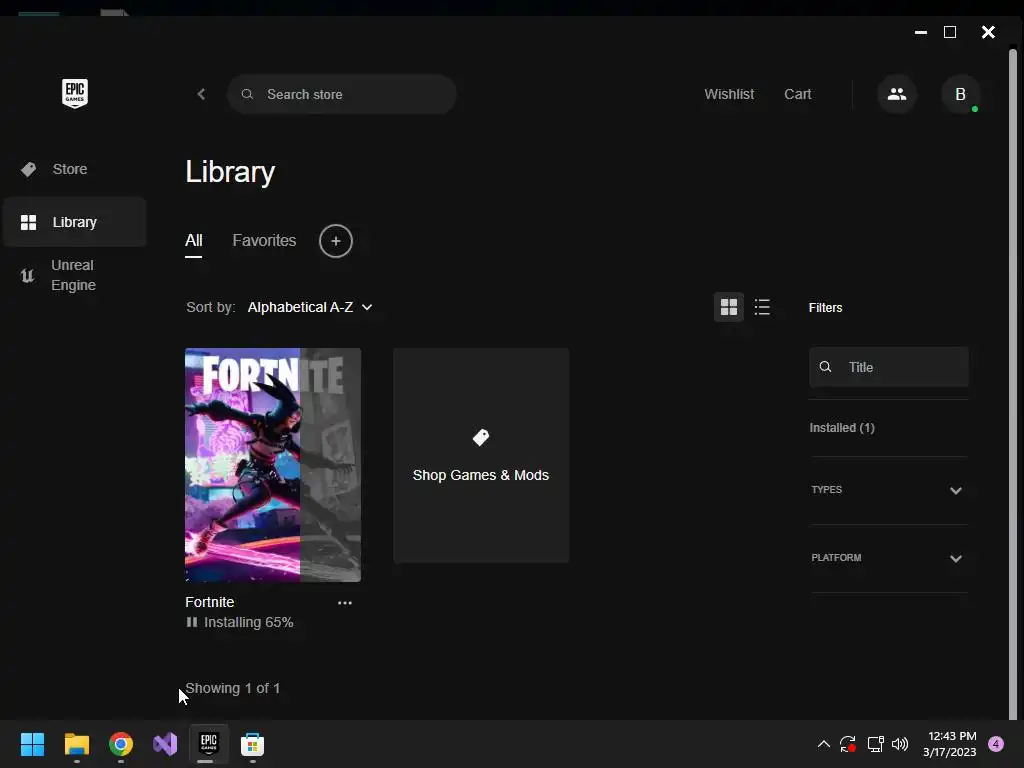Open the Windows Start menu
Screen dimensions: 1024x768
pos(32,744)
